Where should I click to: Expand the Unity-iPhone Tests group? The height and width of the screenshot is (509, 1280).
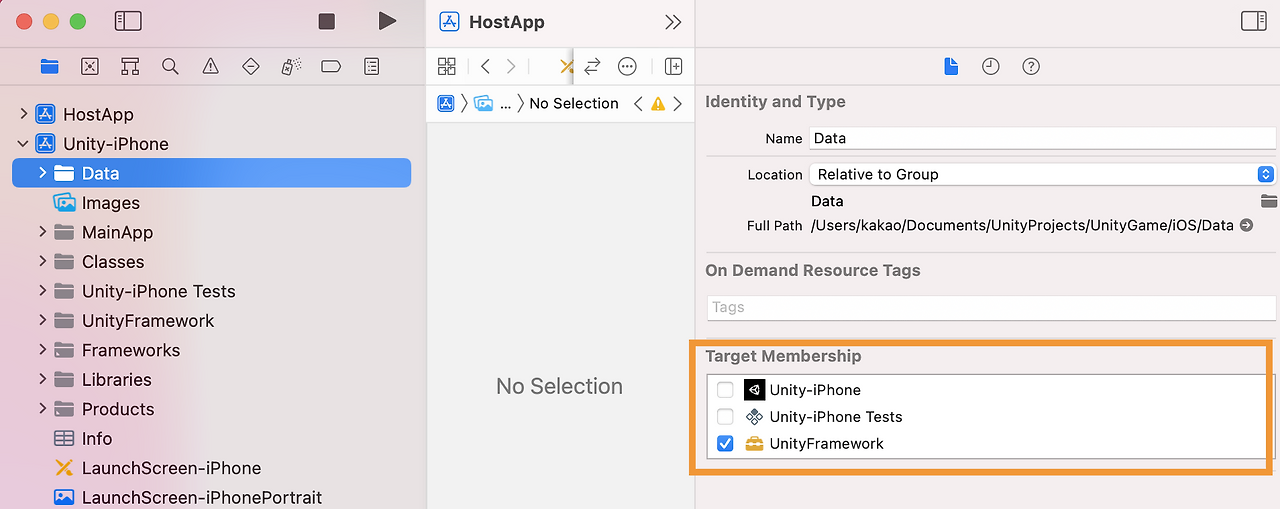[42, 291]
